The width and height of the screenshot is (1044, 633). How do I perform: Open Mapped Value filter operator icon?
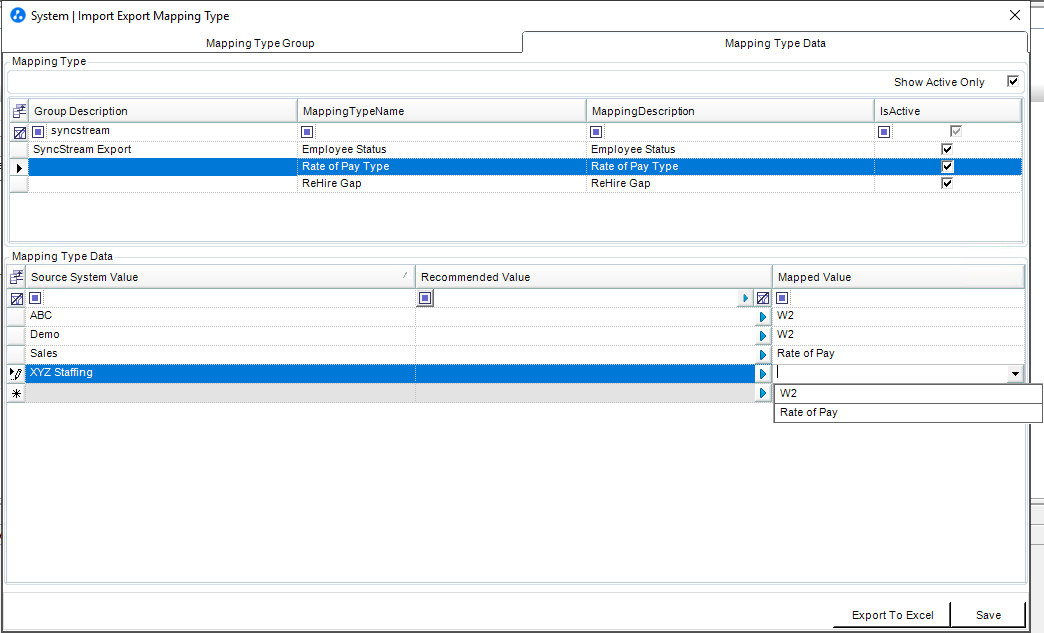tap(782, 298)
